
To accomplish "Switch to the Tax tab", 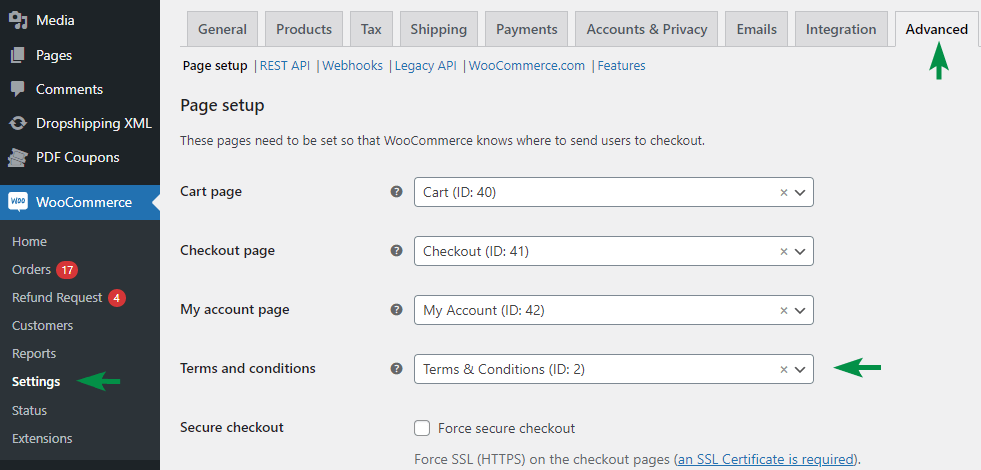I will pyautogui.click(x=371, y=29).
